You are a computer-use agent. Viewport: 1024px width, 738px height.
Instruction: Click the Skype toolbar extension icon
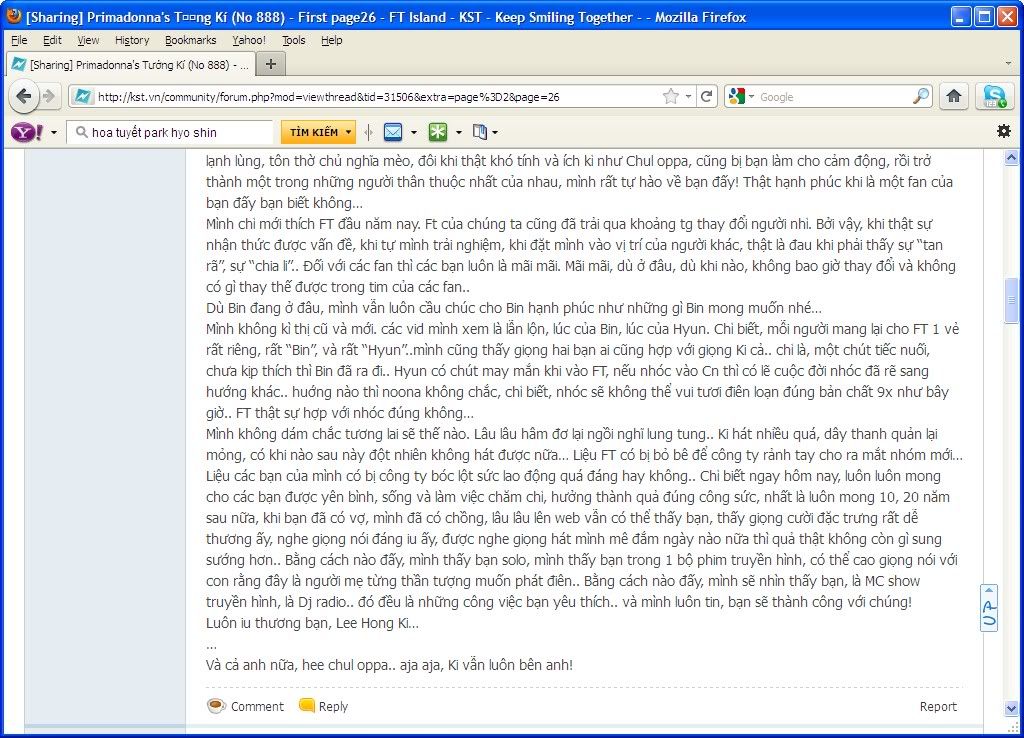pos(995,97)
